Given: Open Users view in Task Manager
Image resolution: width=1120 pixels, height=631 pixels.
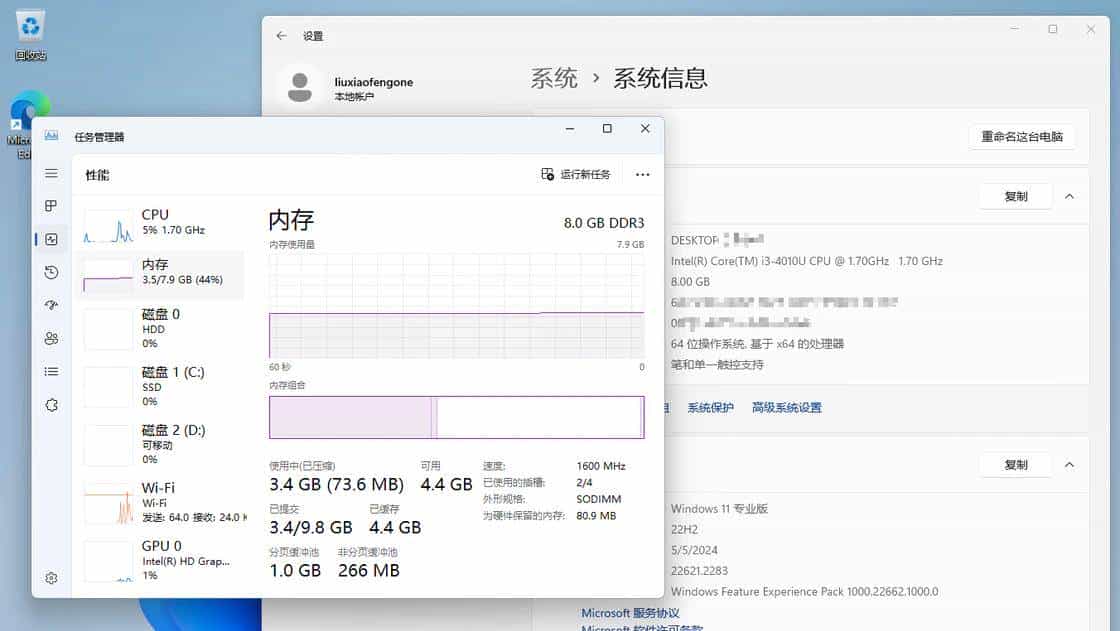Looking at the screenshot, I should (51, 338).
